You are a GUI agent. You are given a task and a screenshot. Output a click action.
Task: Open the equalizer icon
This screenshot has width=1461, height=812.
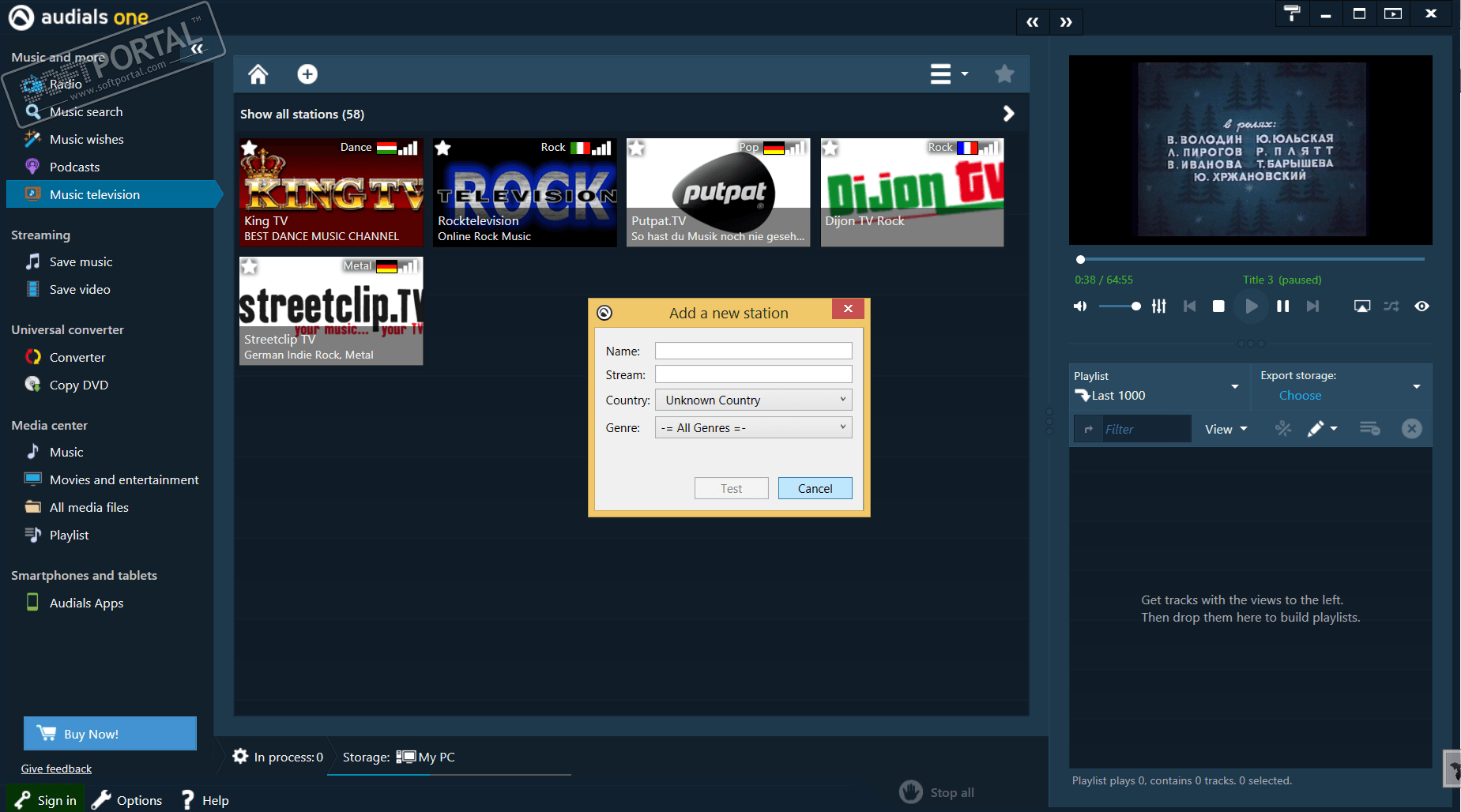(x=1158, y=306)
